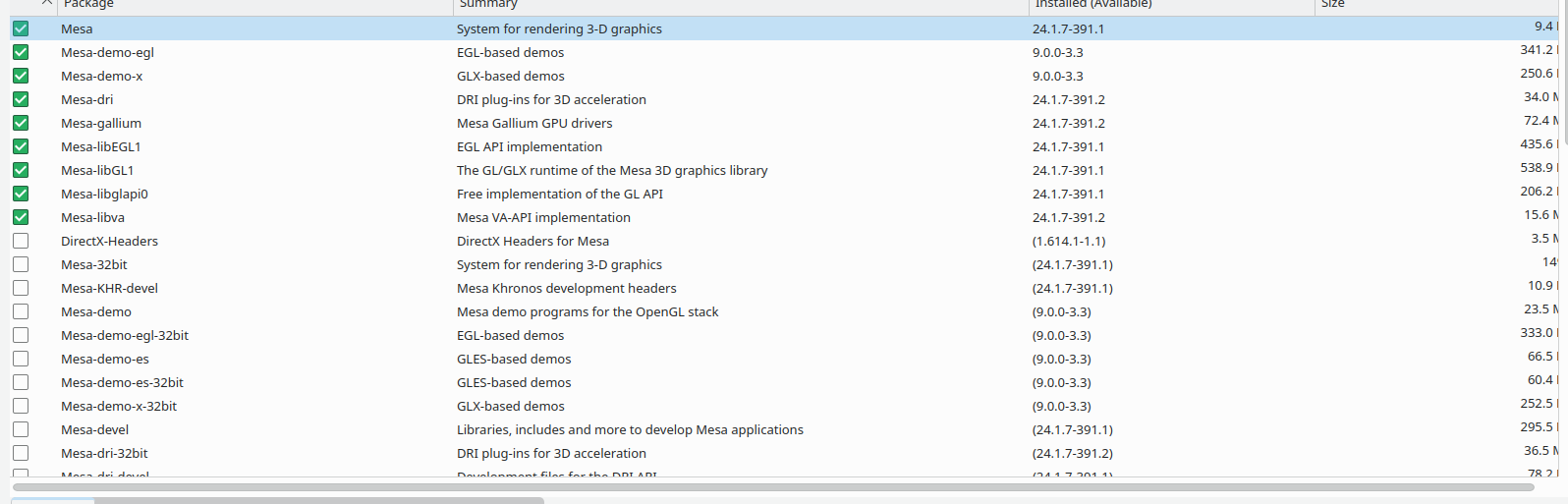Enable the Mesa-demo package checkbox

[21, 311]
